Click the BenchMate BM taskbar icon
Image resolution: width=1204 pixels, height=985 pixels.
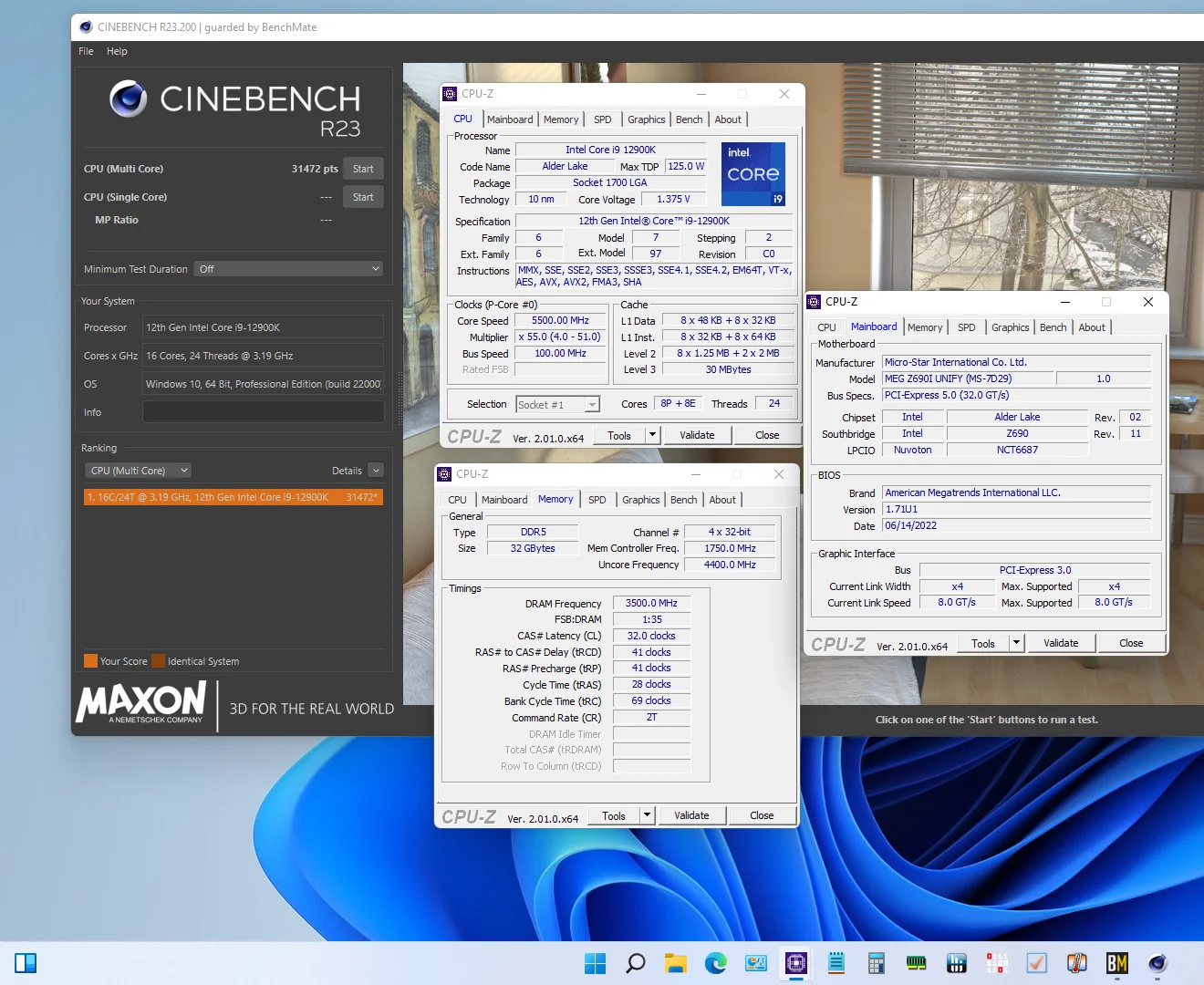pos(1117,963)
